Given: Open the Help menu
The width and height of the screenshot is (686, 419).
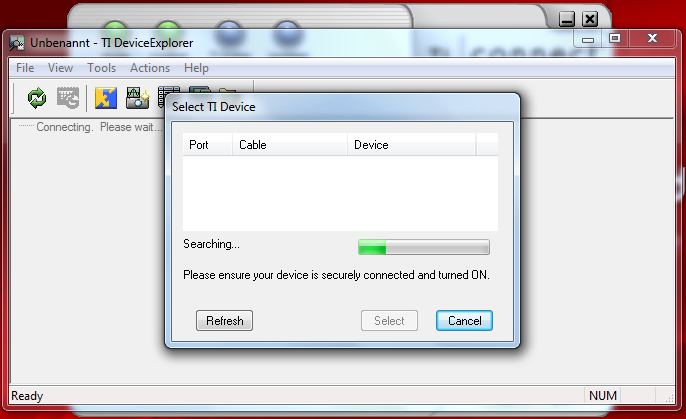Looking at the screenshot, I should tap(196, 68).
